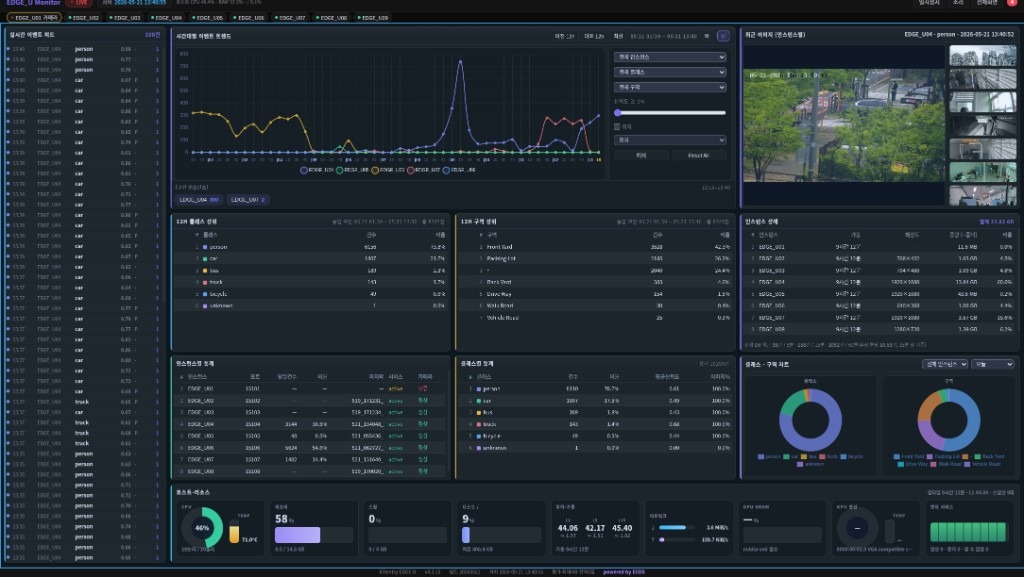Toggle the checkbox below the trend filter slider
The height and width of the screenshot is (577, 1024).
coord(617,127)
